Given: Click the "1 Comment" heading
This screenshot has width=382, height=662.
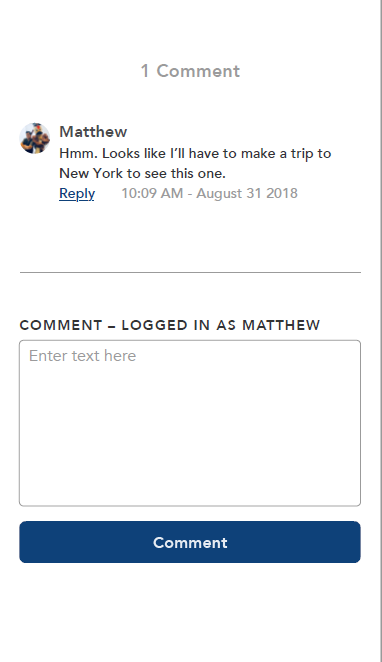Looking at the screenshot, I should pyautogui.click(x=190, y=71).
